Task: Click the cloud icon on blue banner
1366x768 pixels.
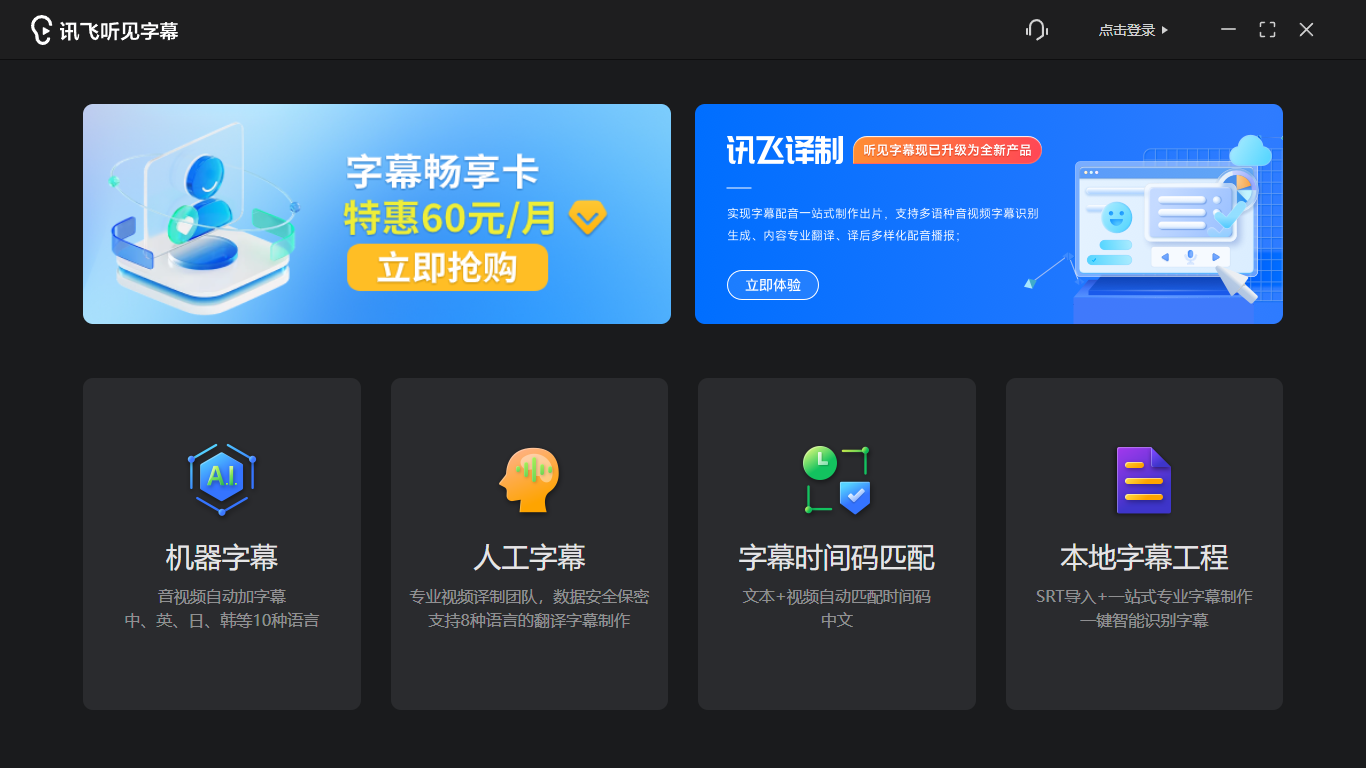Action: [1250, 151]
